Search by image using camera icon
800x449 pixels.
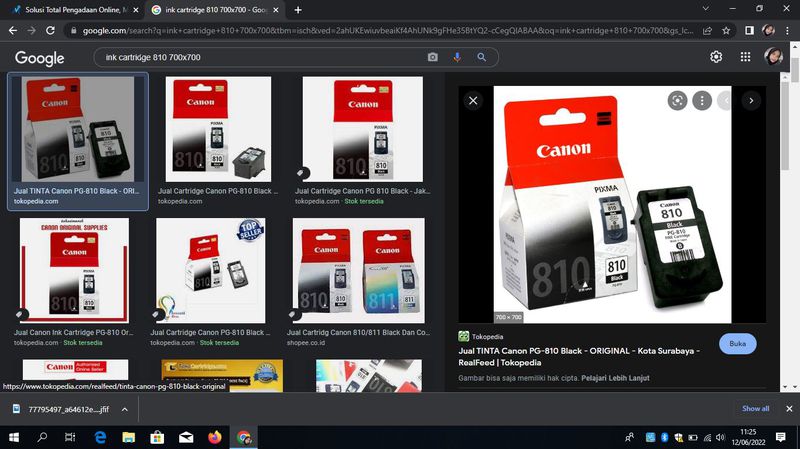tap(433, 57)
